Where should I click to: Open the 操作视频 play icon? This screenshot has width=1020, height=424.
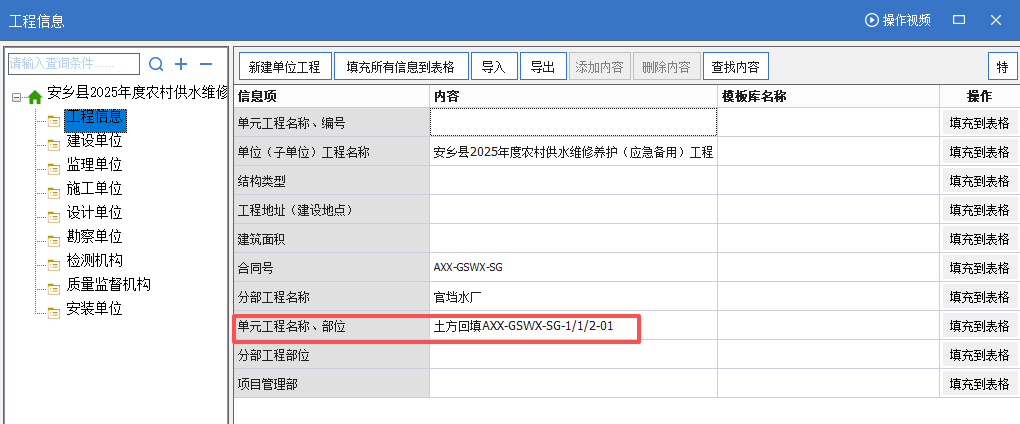(872, 20)
